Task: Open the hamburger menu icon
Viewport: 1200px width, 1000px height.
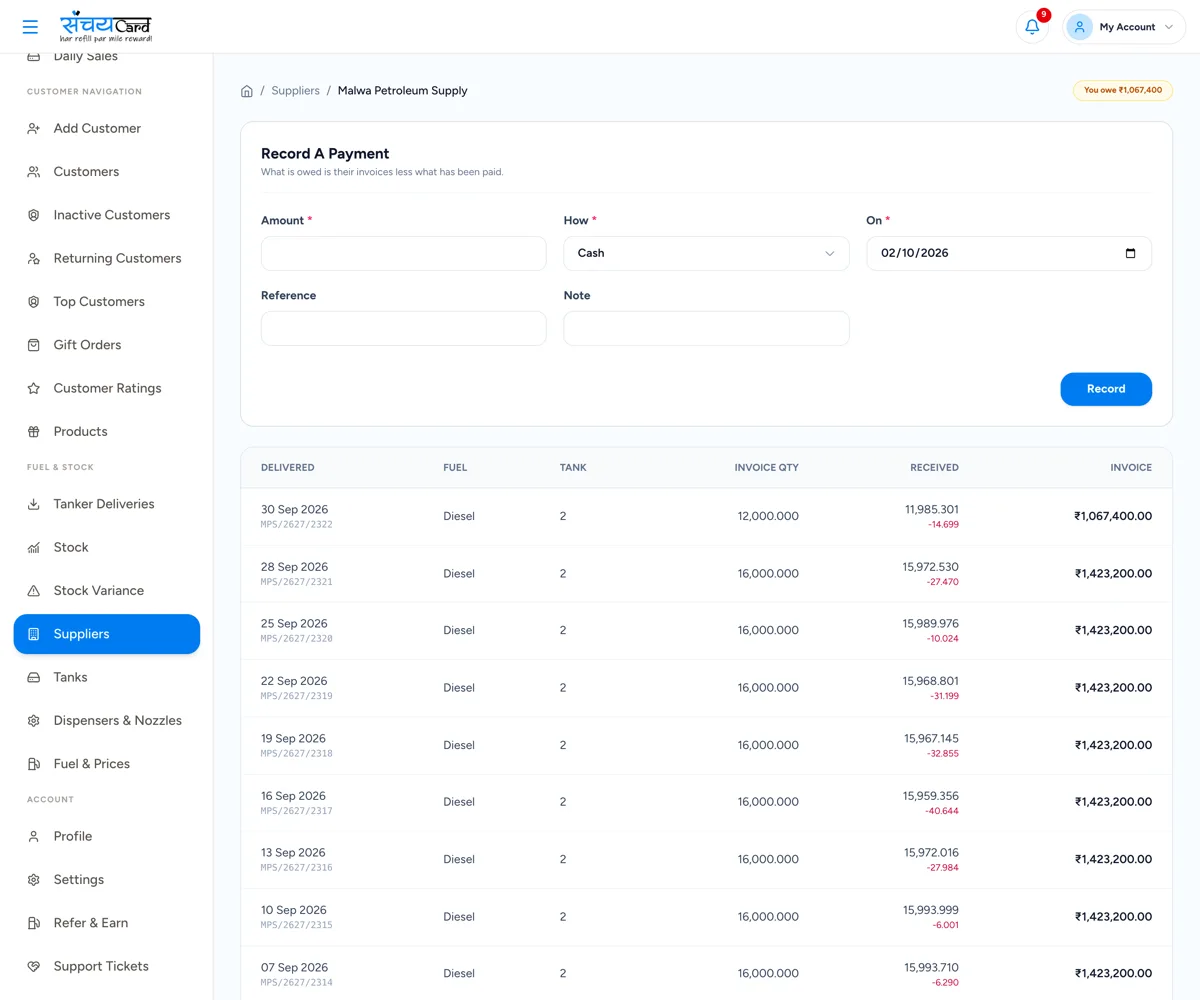Action: (30, 27)
